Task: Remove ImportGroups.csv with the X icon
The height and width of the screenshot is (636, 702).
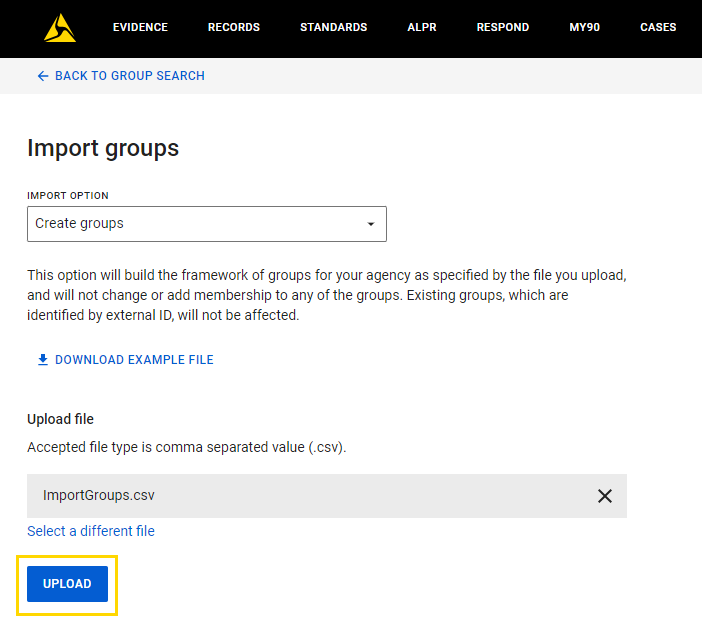Action: (x=604, y=496)
